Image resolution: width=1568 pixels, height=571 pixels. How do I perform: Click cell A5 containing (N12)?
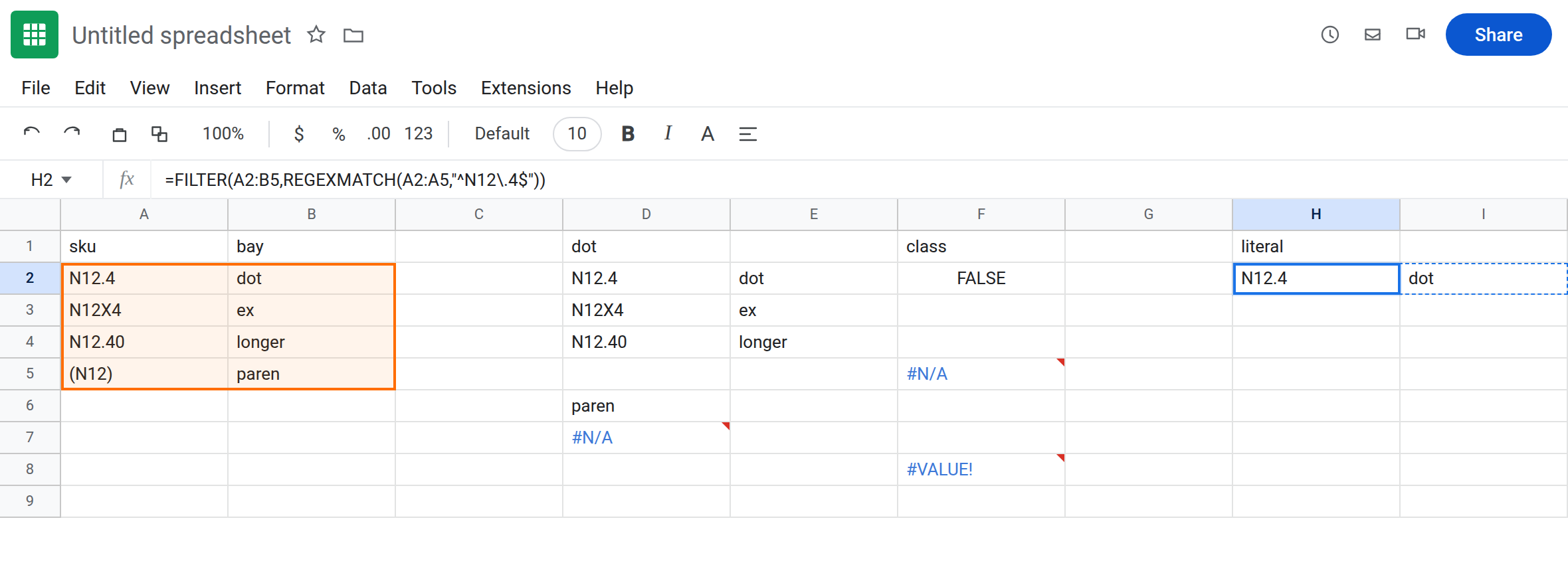coord(144,374)
